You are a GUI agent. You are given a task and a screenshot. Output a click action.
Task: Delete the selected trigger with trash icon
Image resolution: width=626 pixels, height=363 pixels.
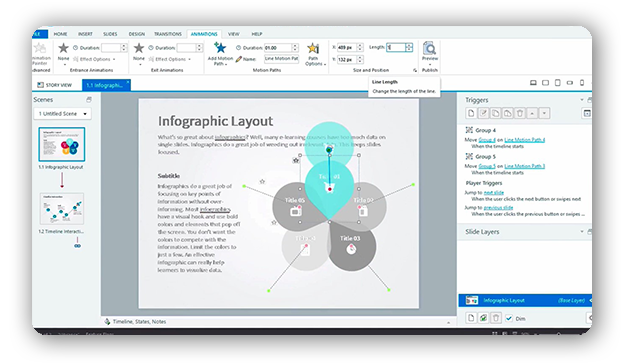tap(520, 113)
